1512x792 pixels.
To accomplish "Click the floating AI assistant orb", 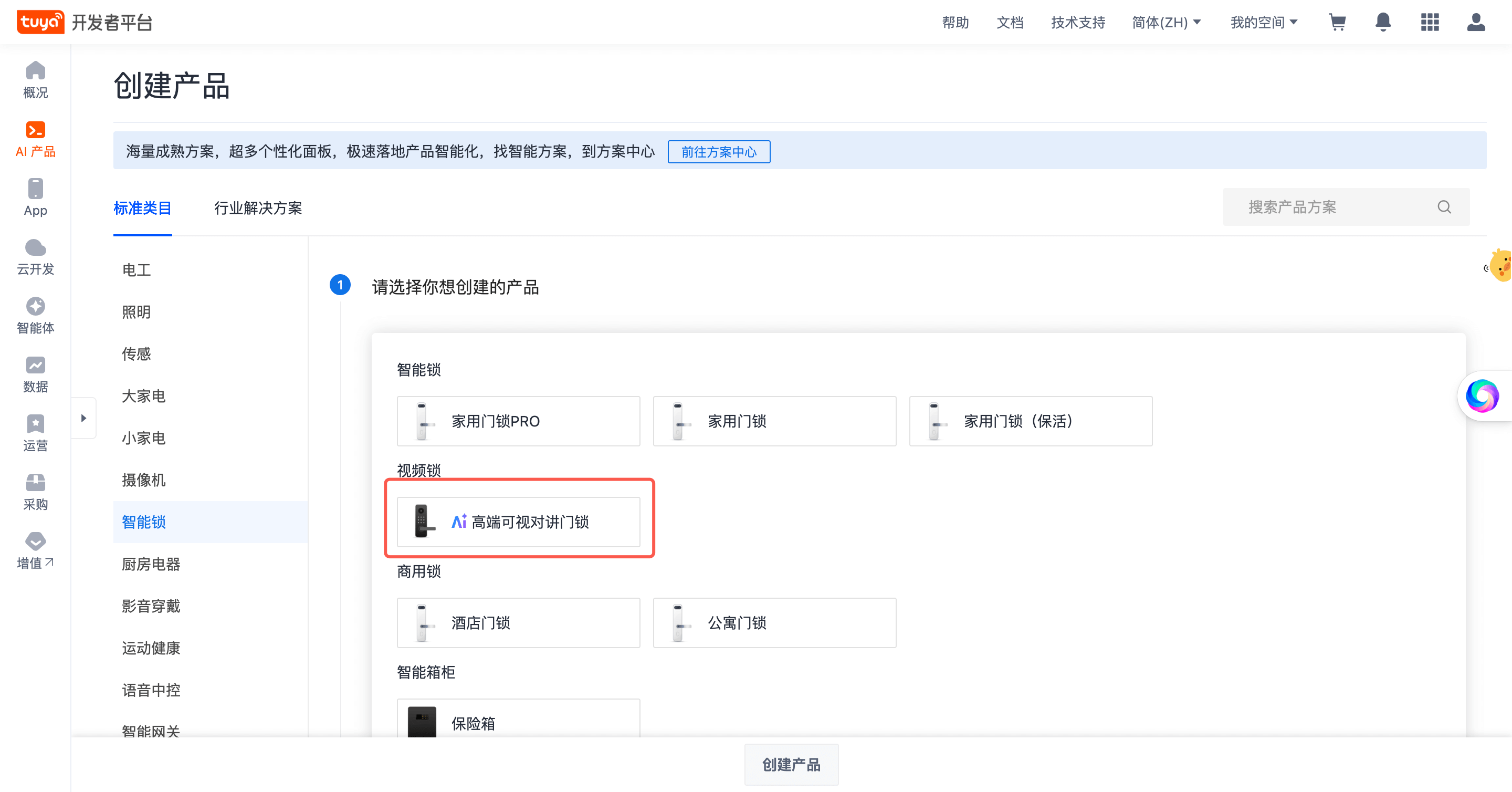I will tap(1482, 395).
